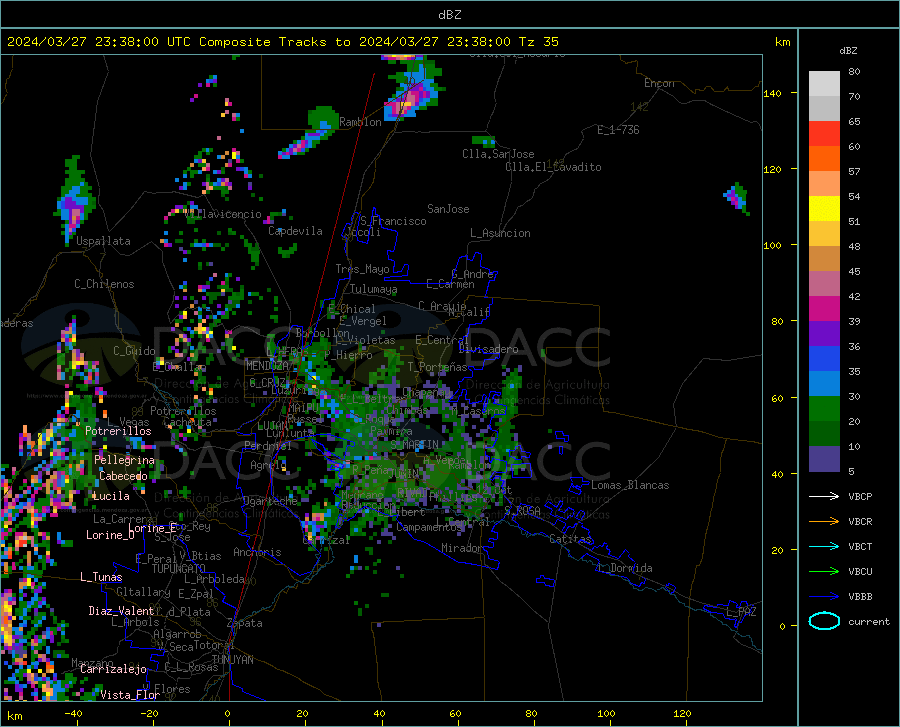Pick the 35 dBZ blue color swatch

point(824,359)
